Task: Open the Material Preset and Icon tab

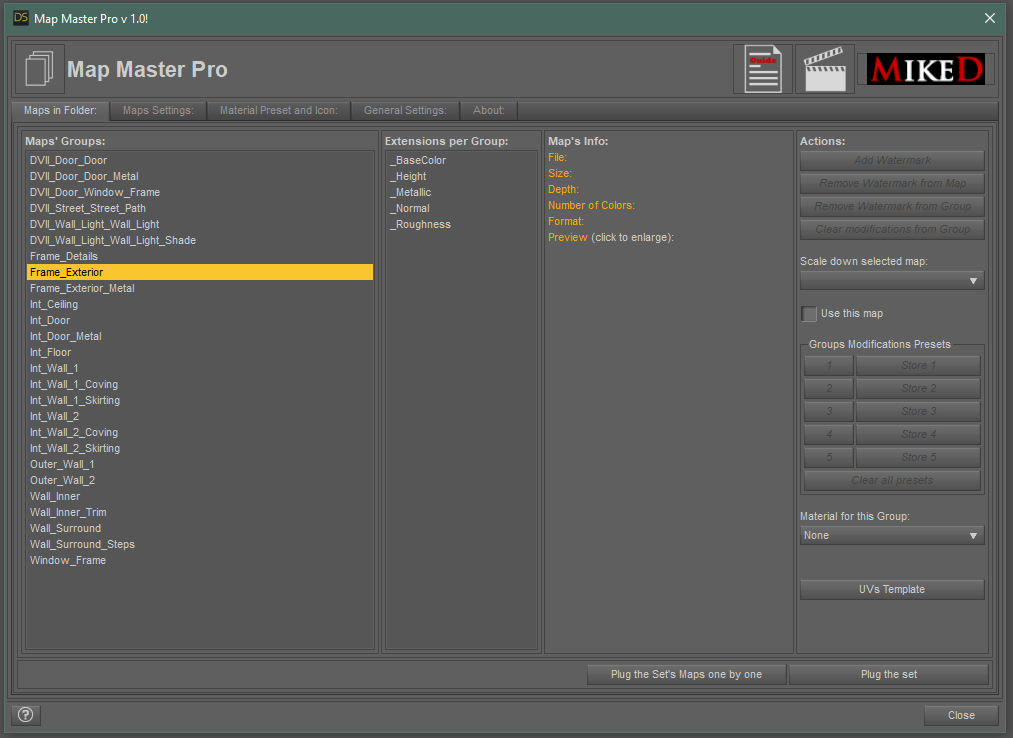Action: point(278,111)
